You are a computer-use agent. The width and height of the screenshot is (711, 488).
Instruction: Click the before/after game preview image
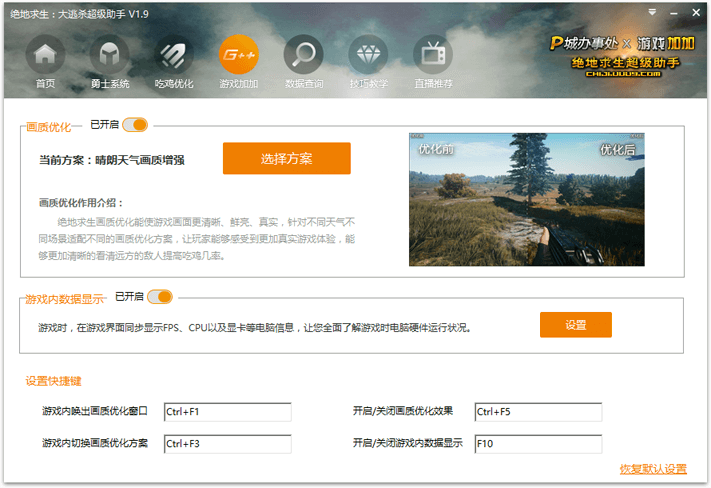[526, 200]
